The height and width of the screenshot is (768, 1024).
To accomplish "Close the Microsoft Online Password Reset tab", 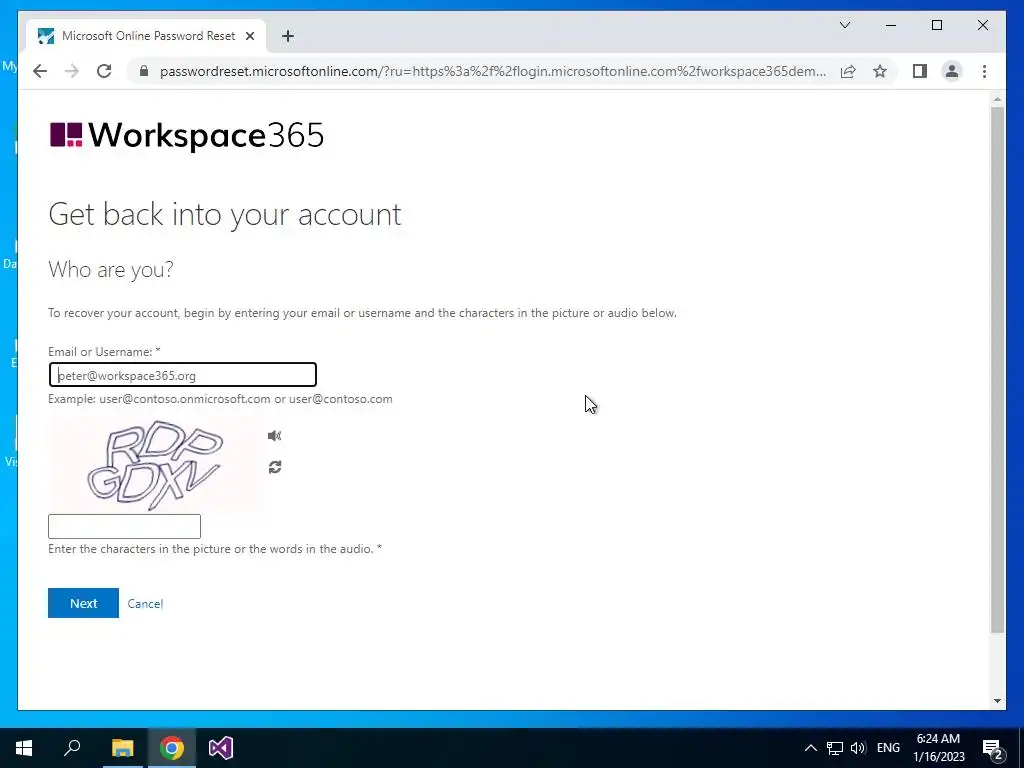I will [249, 36].
